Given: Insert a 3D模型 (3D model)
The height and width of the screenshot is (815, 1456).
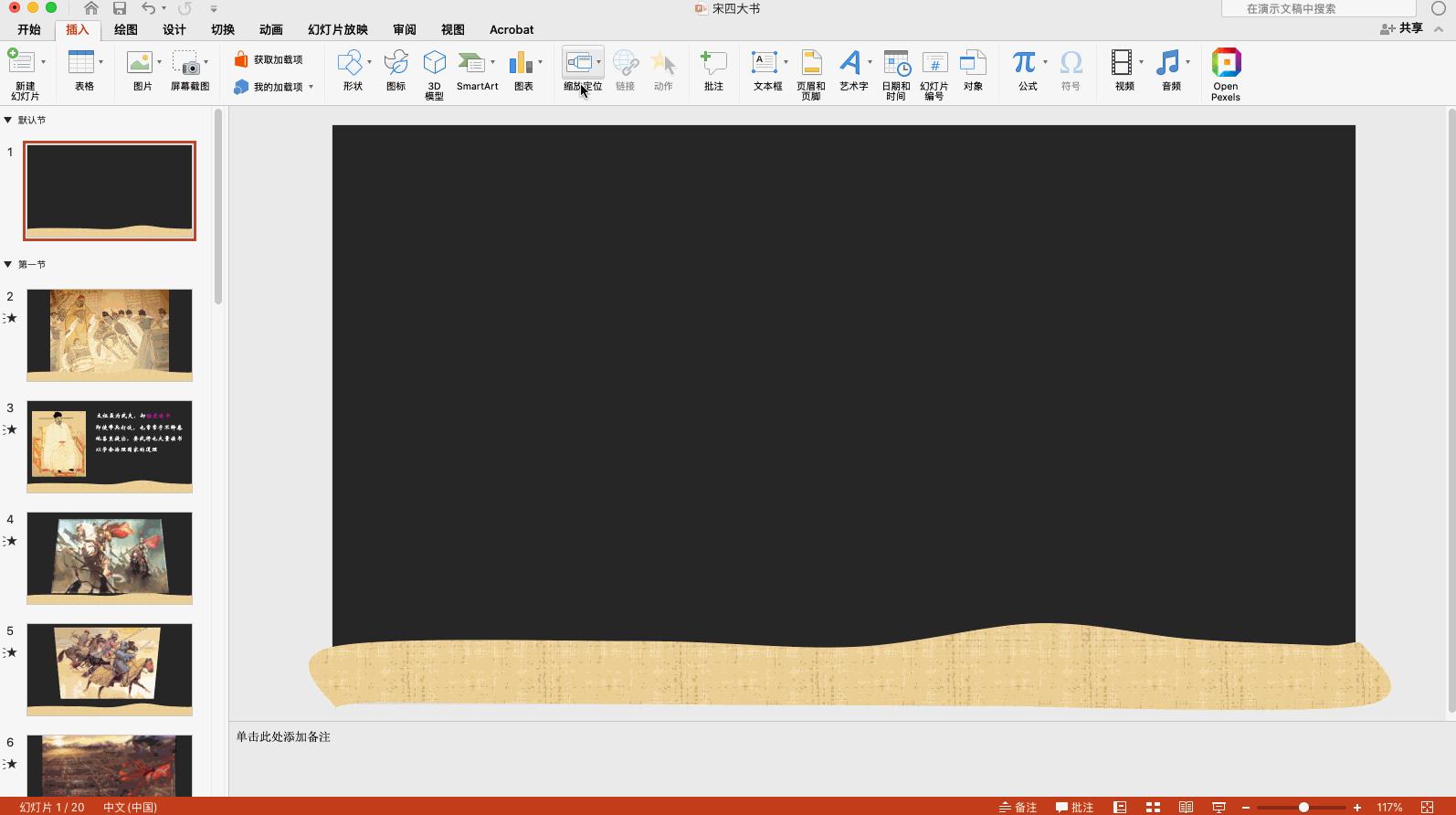Looking at the screenshot, I should [434, 64].
